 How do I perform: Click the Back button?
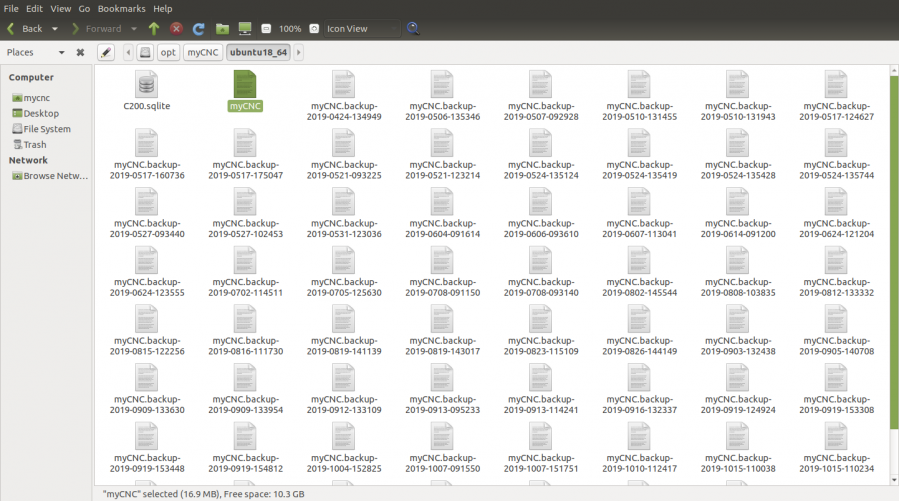click(25, 29)
